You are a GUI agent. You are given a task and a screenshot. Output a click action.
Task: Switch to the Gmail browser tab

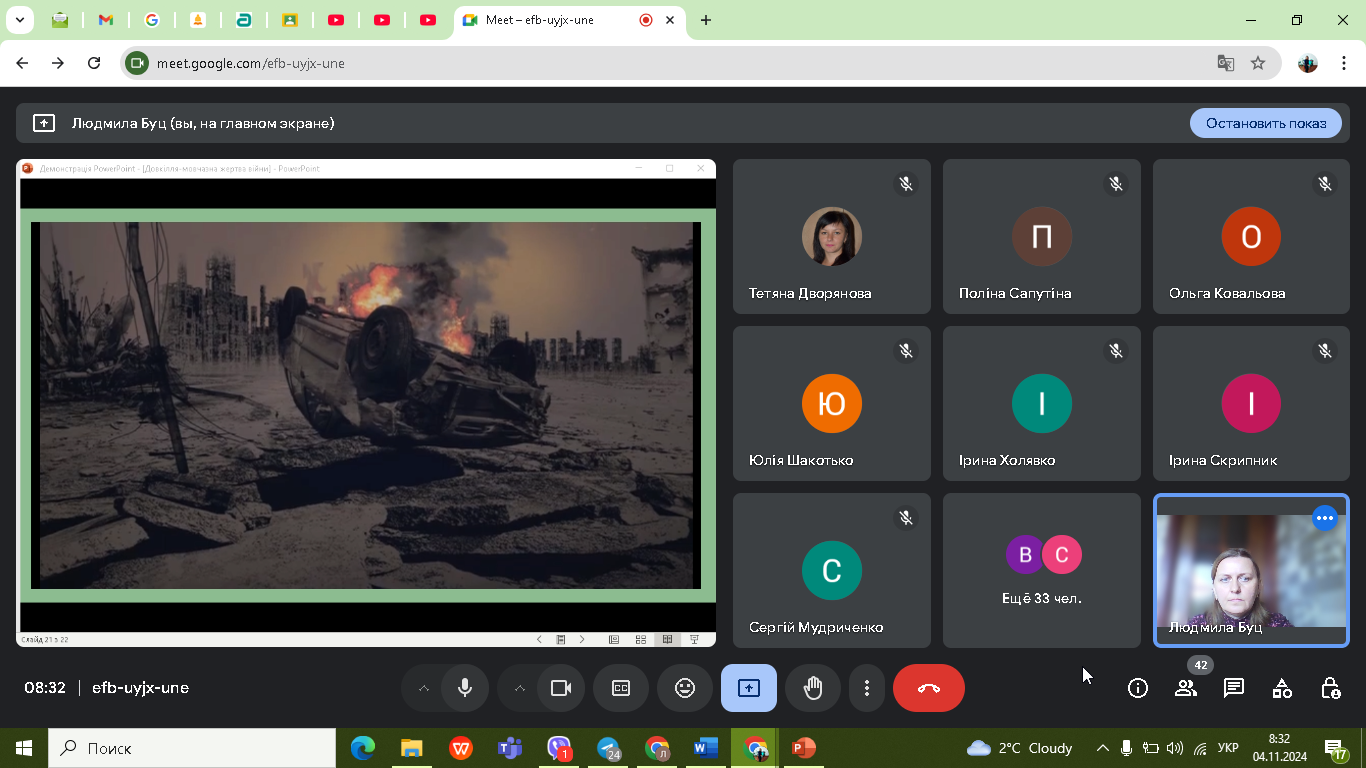(x=106, y=20)
